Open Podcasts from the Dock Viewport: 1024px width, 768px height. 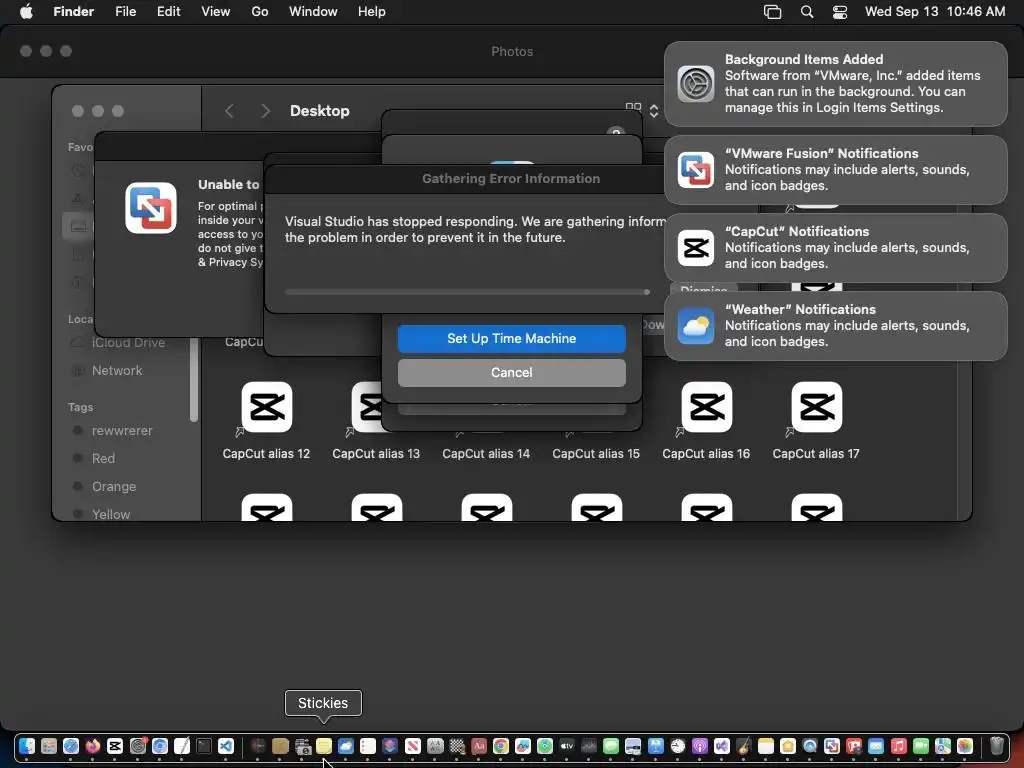(700, 746)
